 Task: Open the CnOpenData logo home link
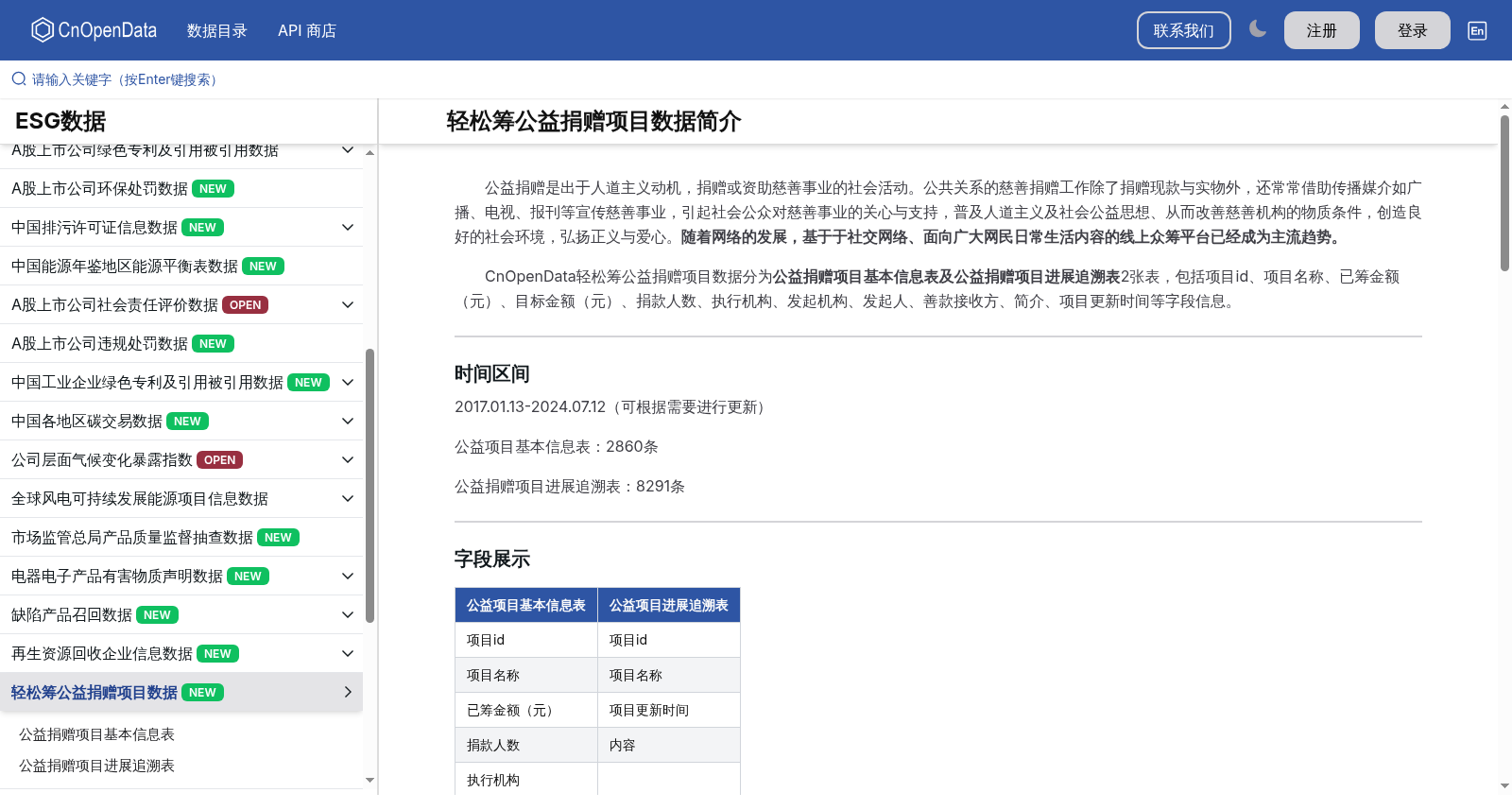point(94,30)
